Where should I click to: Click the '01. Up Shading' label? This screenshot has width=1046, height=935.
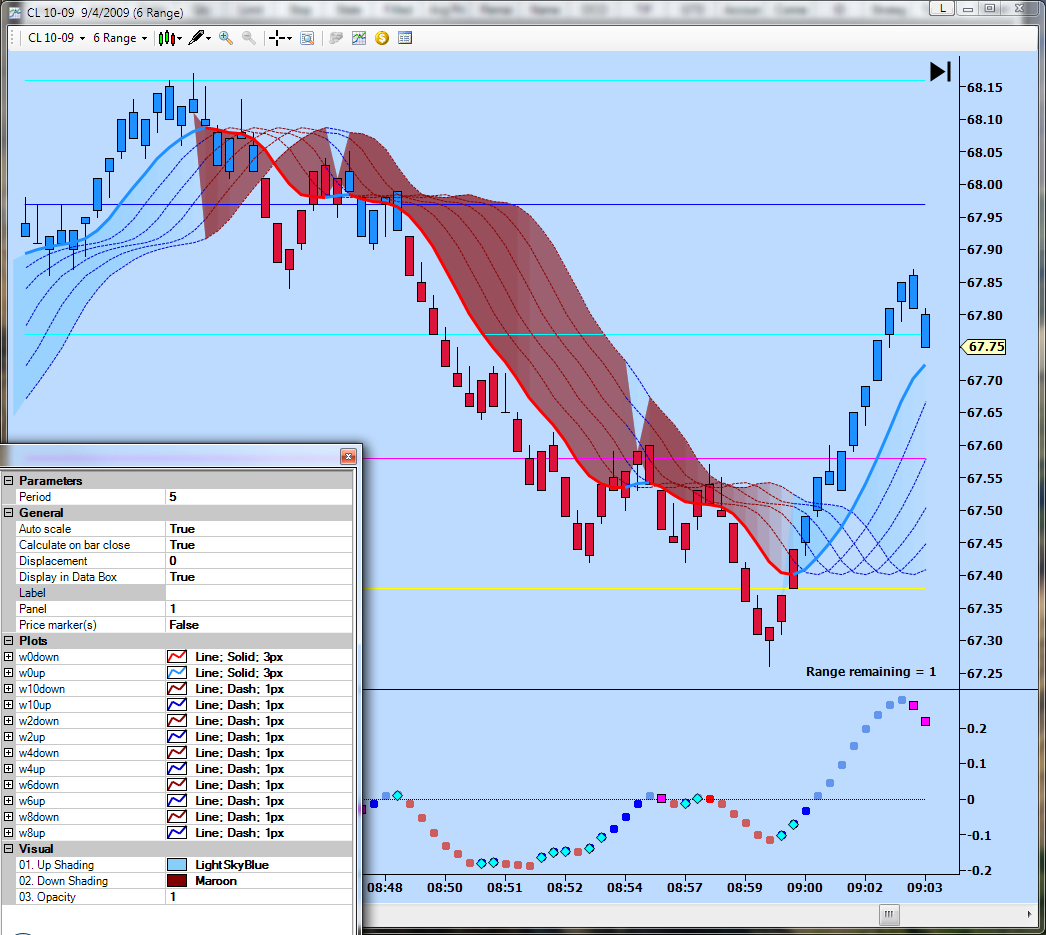pyautogui.click(x=56, y=865)
